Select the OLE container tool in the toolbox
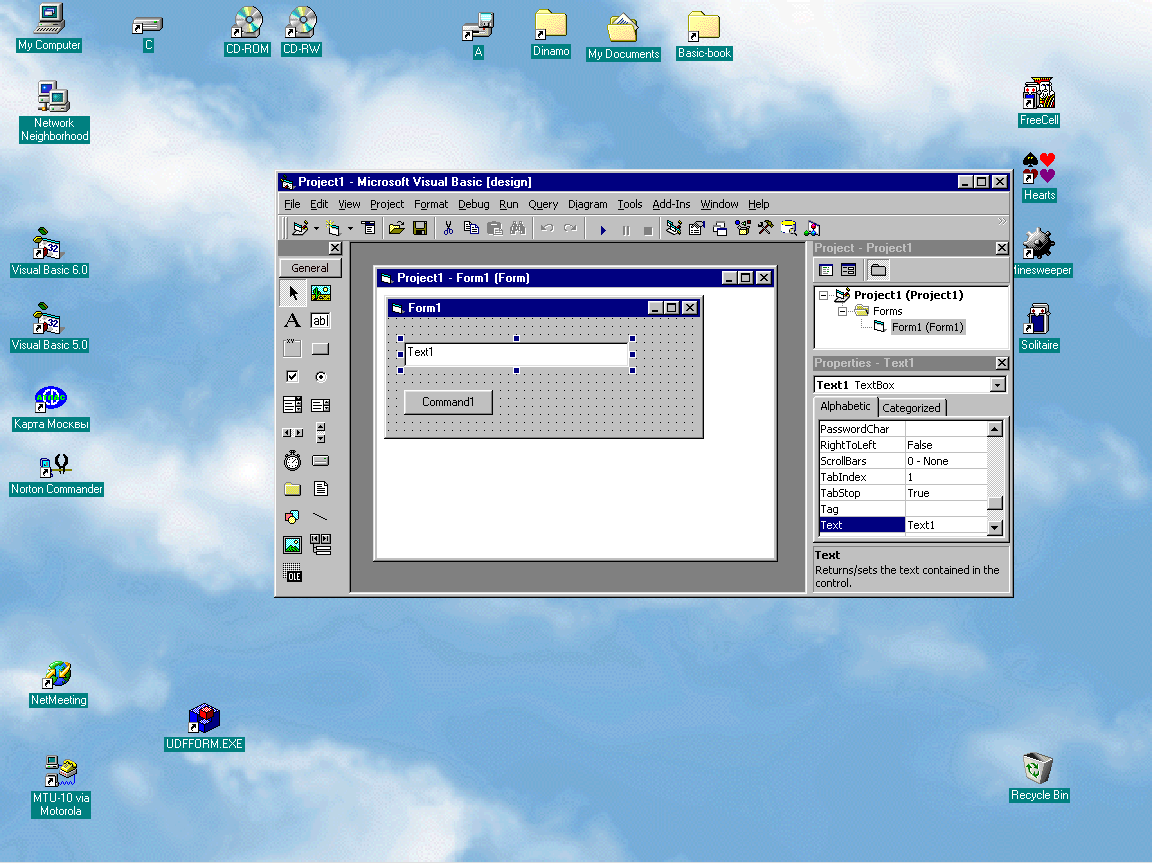This screenshot has width=1152, height=864. (293, 572)
